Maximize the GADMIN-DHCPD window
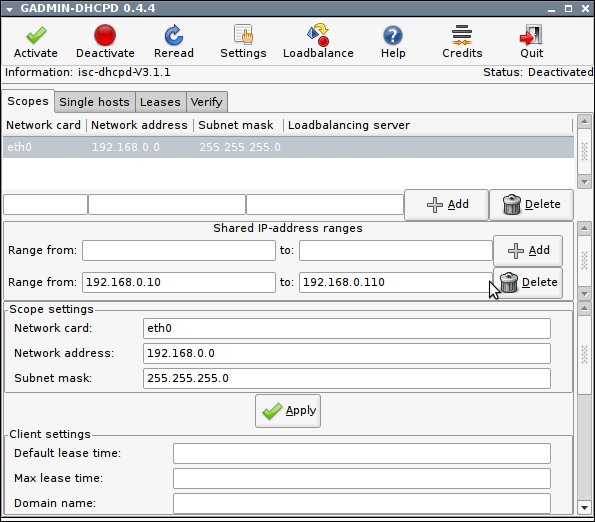This screenshot has width=595, height=522. click(568, 9)
